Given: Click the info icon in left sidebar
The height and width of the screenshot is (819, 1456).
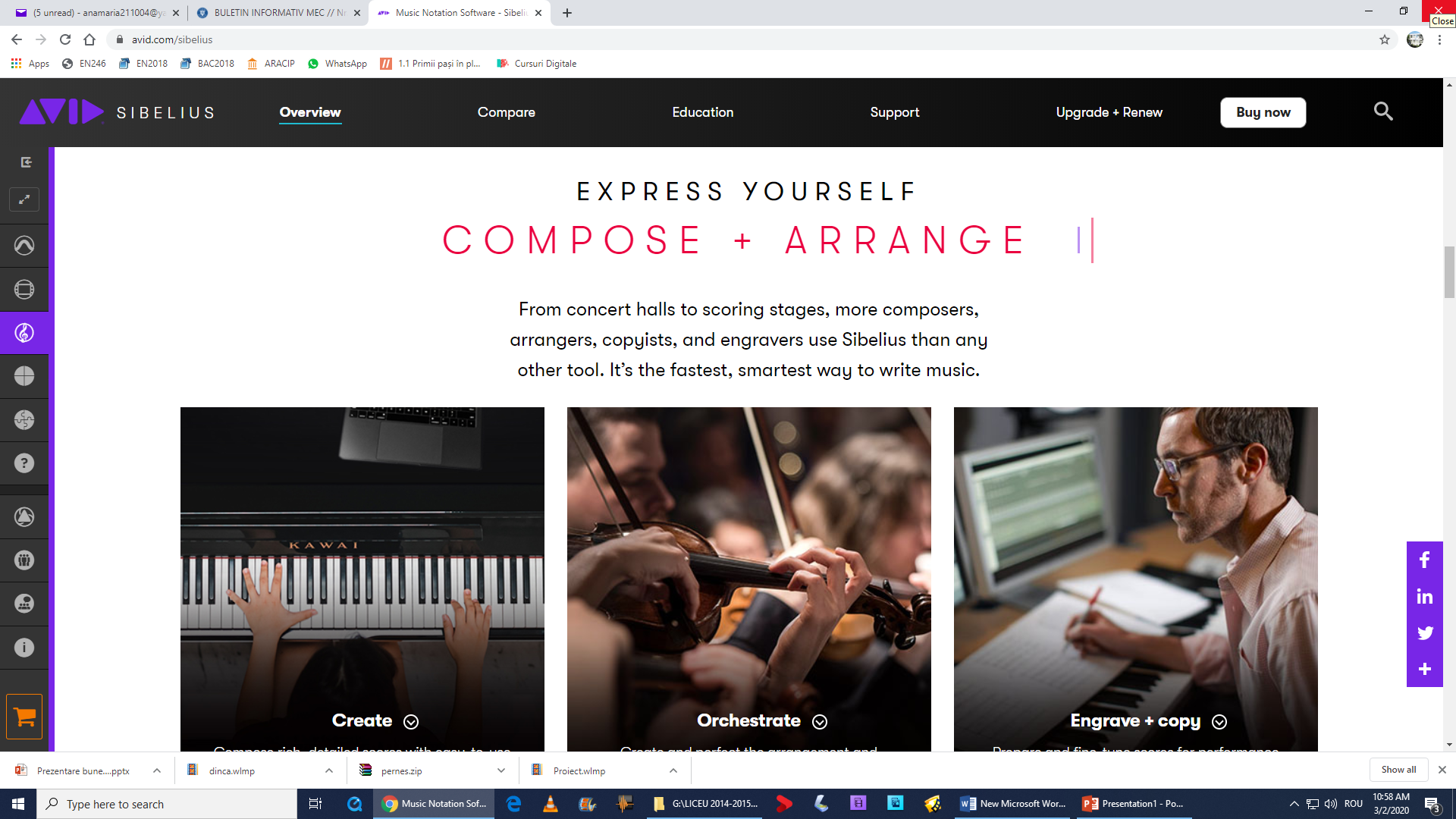Looking at the screenshot, I should tap(24, 648).
